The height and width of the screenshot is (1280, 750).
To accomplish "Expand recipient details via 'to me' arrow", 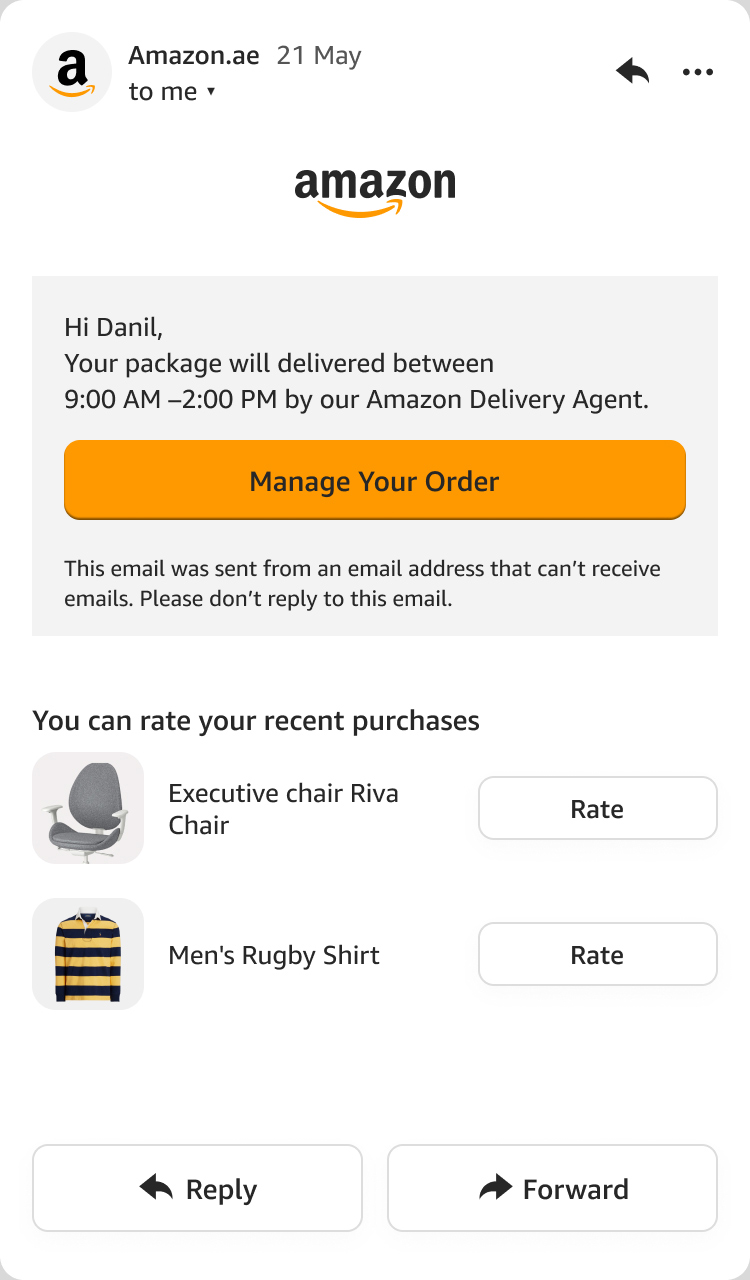I will [211, 92].
